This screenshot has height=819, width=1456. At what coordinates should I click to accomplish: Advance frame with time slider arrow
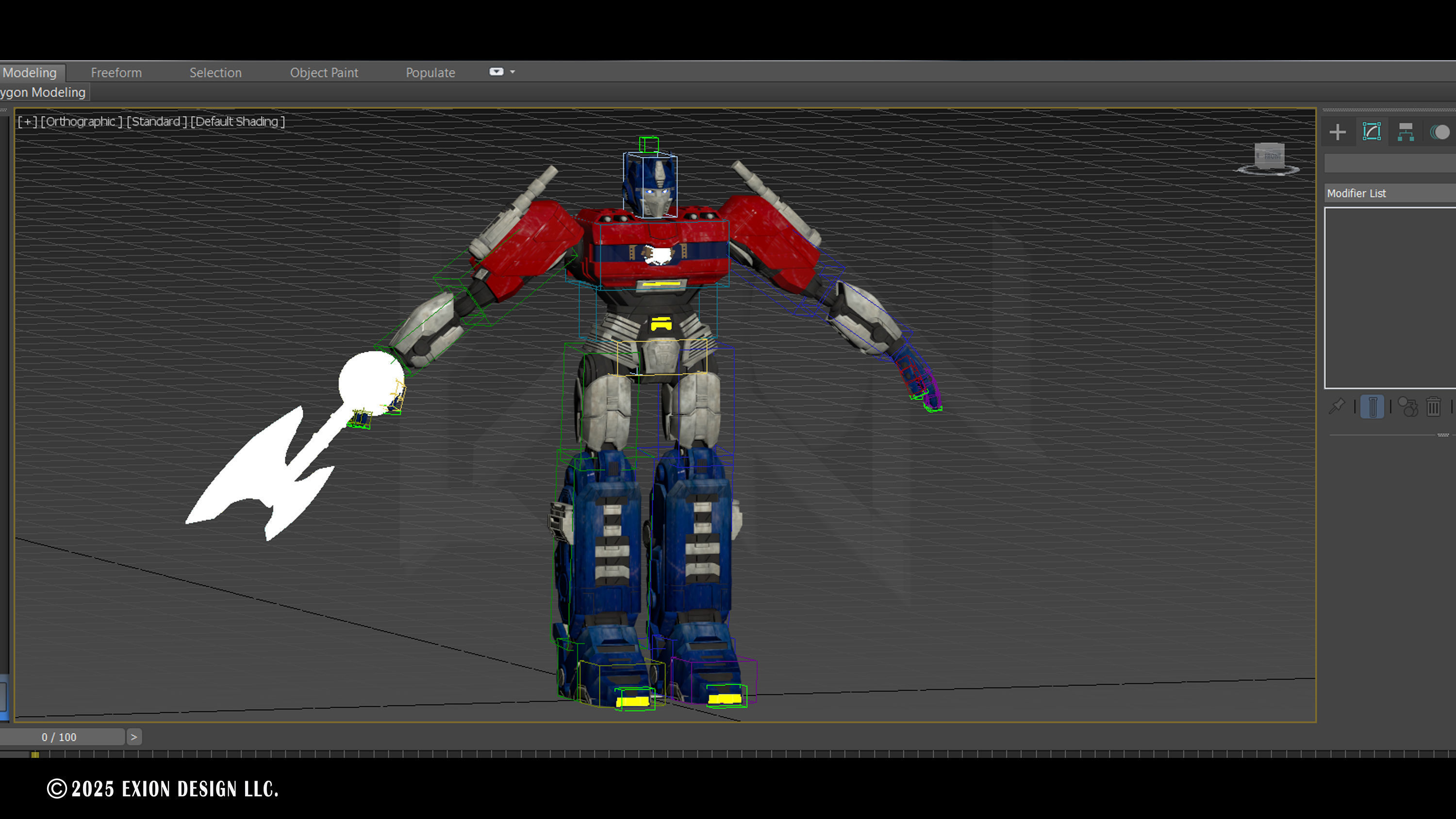click(134, 737)
